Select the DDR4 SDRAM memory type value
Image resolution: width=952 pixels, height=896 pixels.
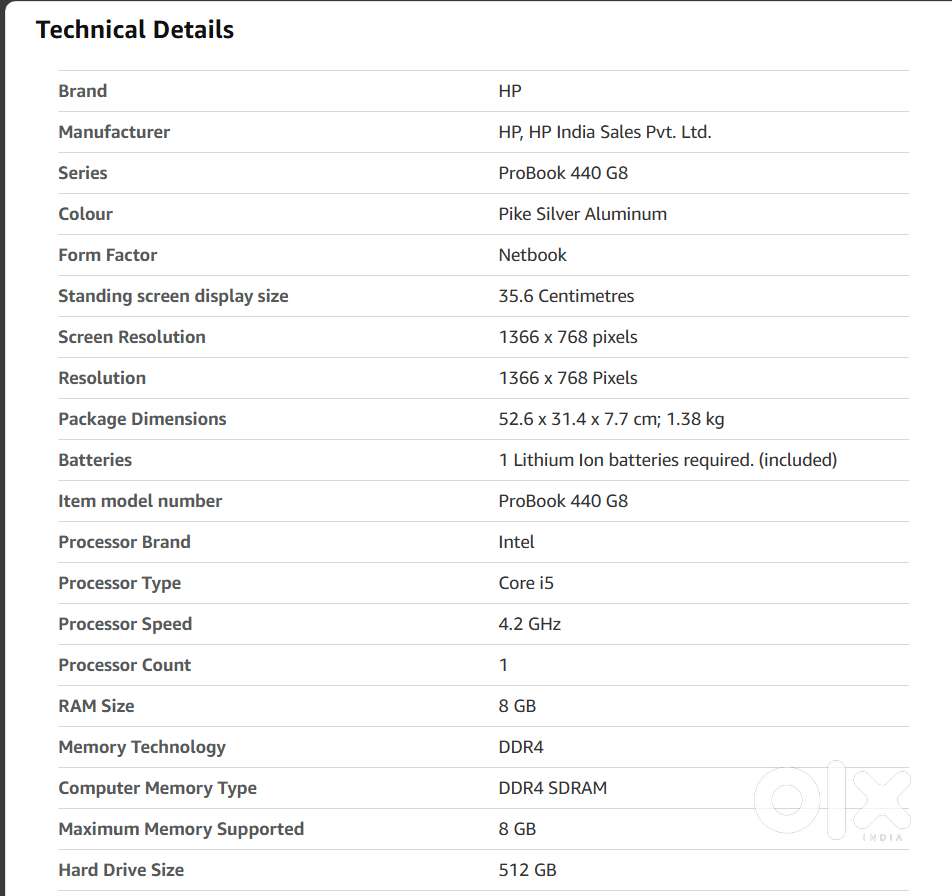click(552, 788)
